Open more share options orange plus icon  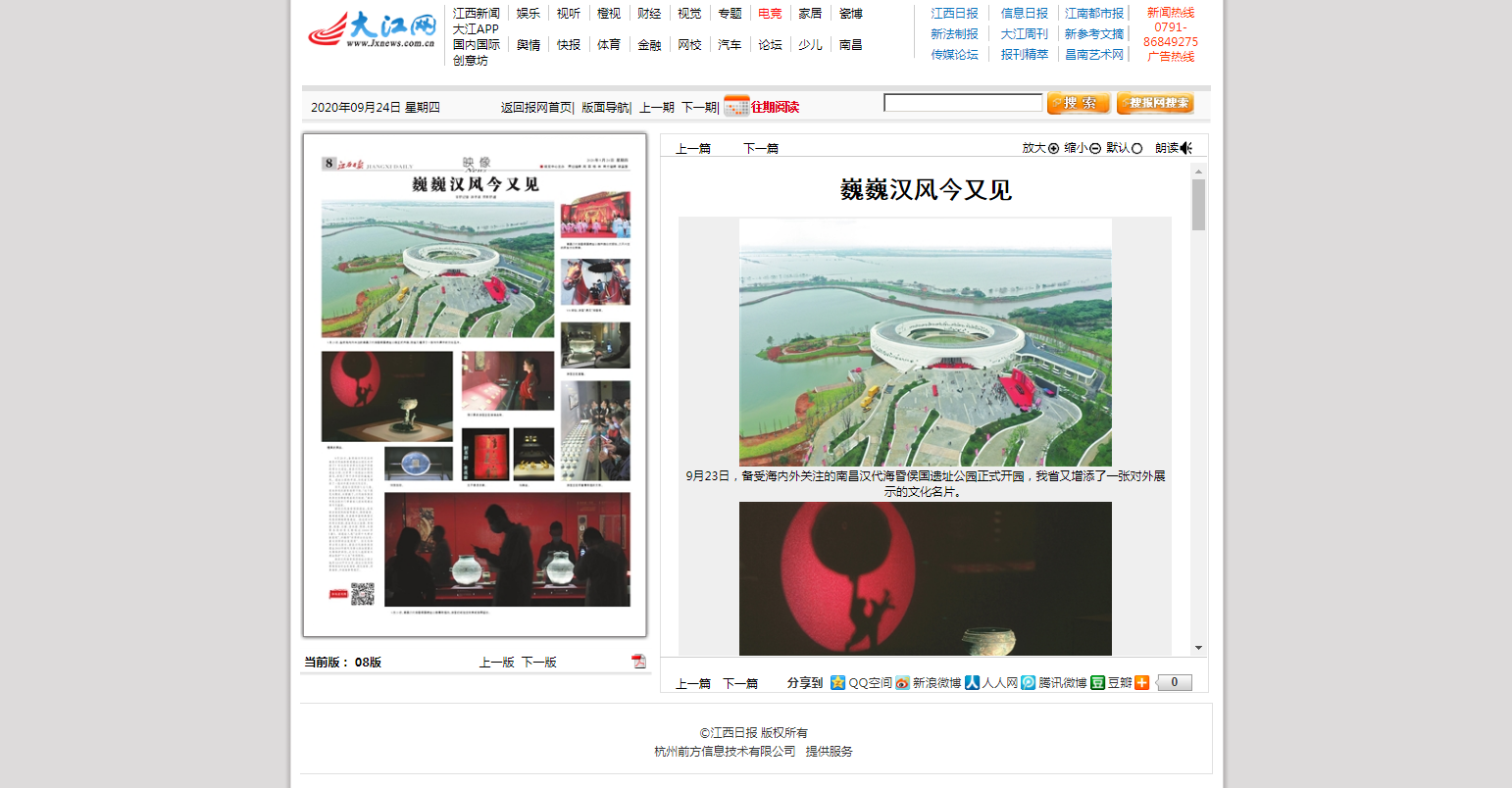click(1141, 682)
